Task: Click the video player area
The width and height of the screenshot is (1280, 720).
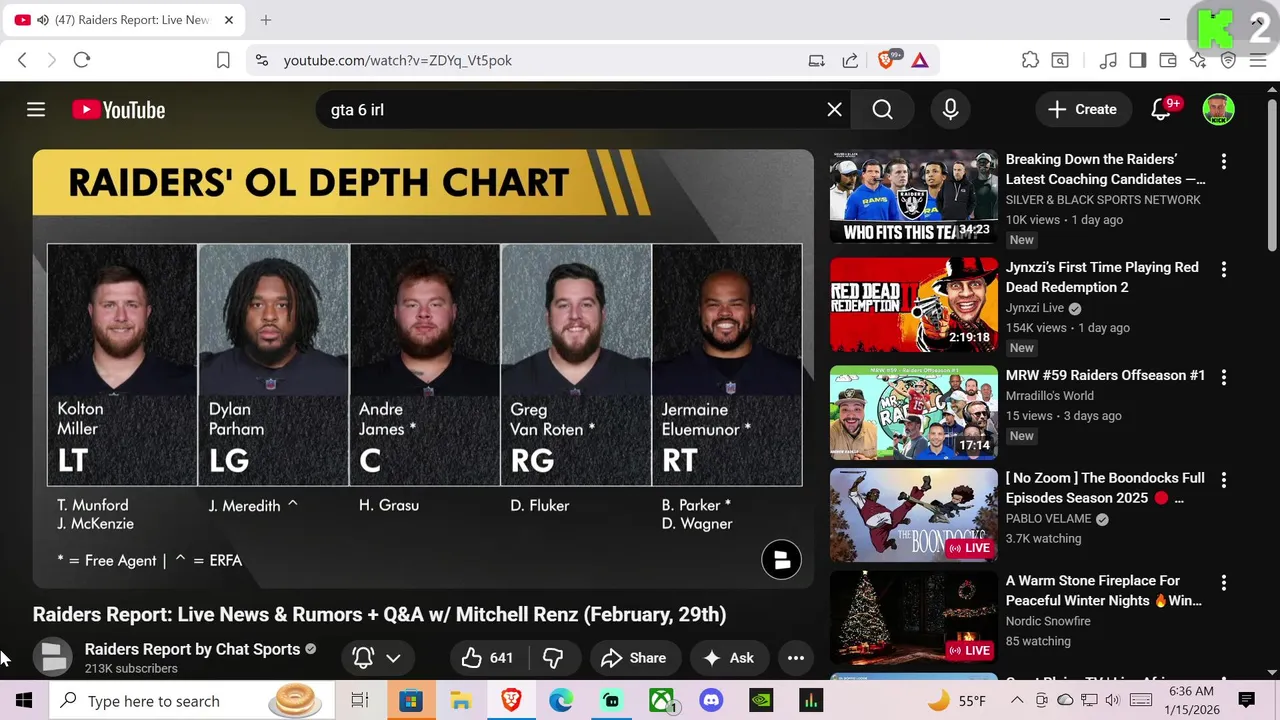Action: point(423,369)
